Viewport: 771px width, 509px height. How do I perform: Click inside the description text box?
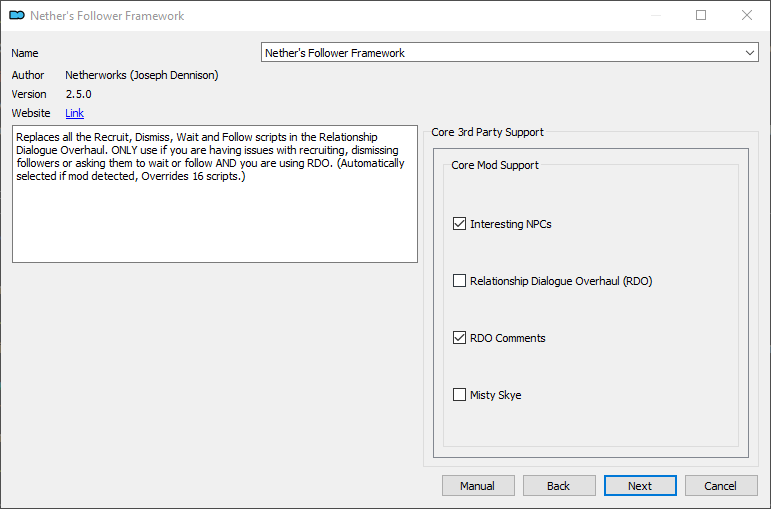(x=215, y=194)
